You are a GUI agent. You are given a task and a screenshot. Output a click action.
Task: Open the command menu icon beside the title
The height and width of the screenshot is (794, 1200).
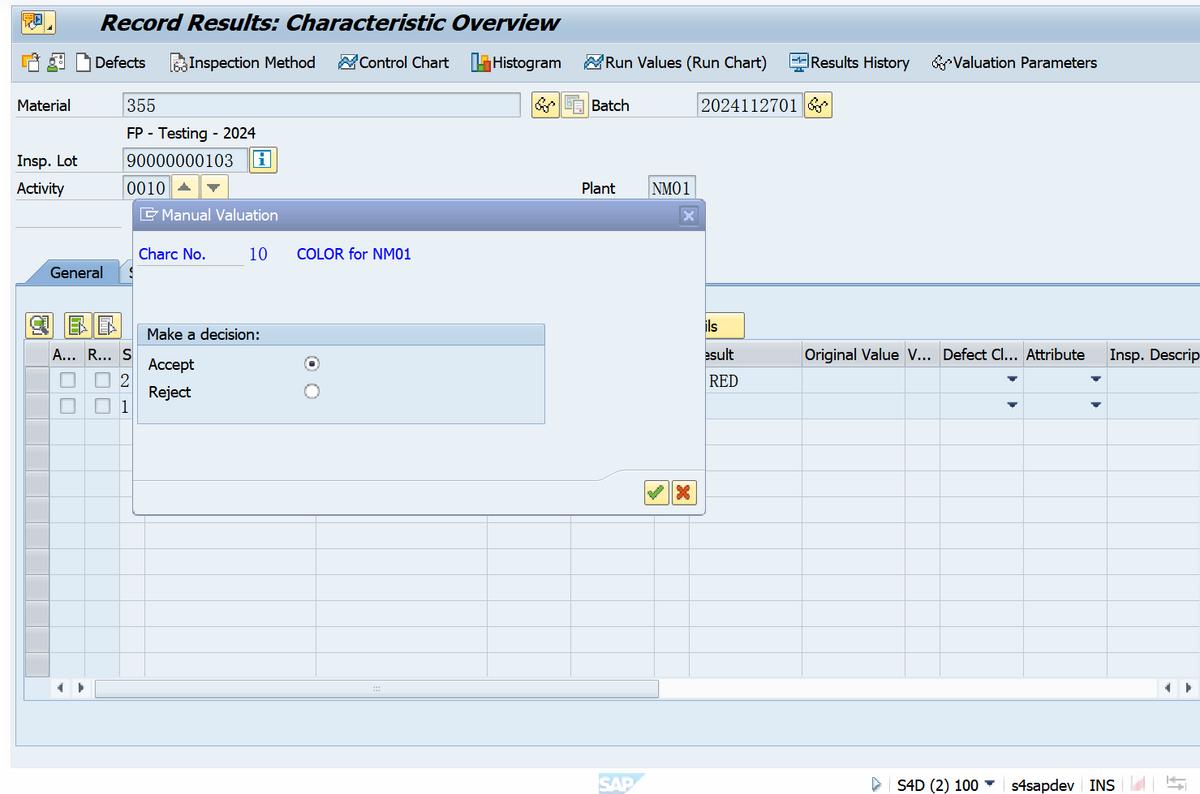click(38, 22)
